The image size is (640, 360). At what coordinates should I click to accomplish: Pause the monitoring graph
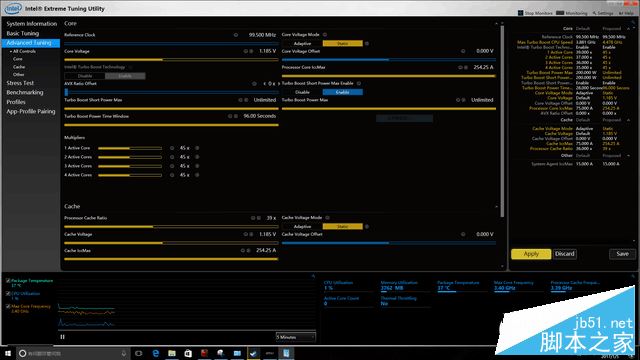pos(62,337)
